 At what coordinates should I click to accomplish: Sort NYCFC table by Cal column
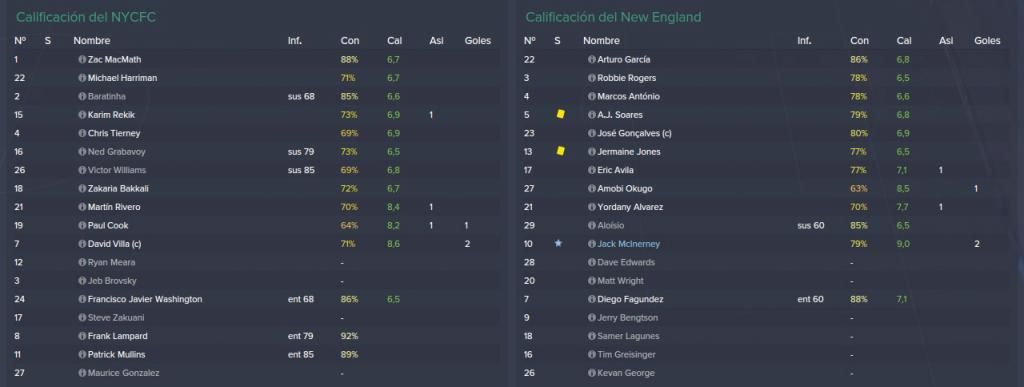point(394,40)
